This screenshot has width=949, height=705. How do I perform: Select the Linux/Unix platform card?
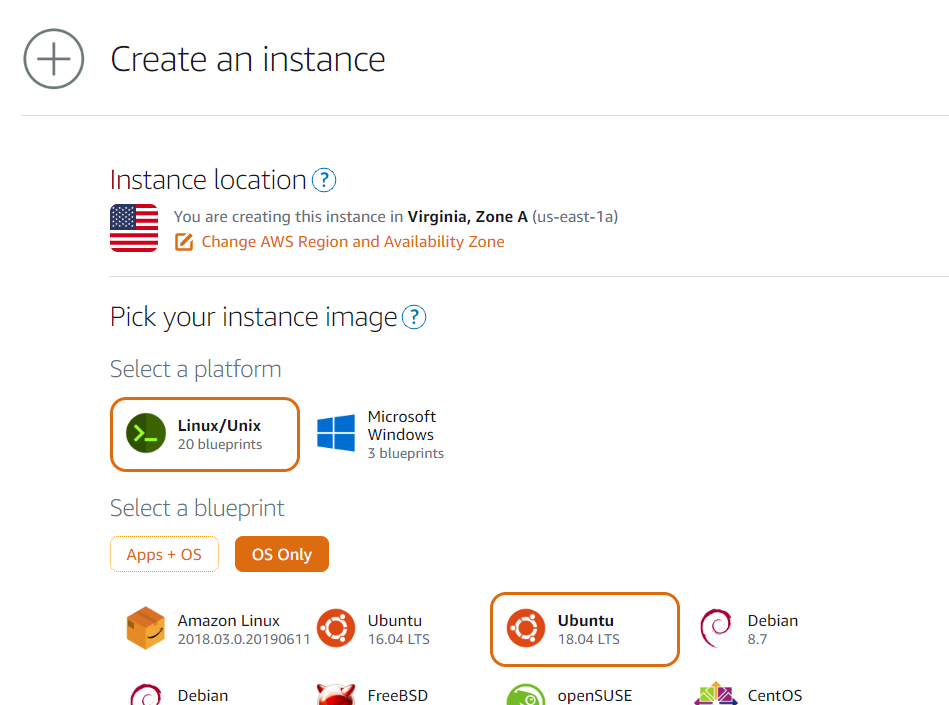point(205,434)
